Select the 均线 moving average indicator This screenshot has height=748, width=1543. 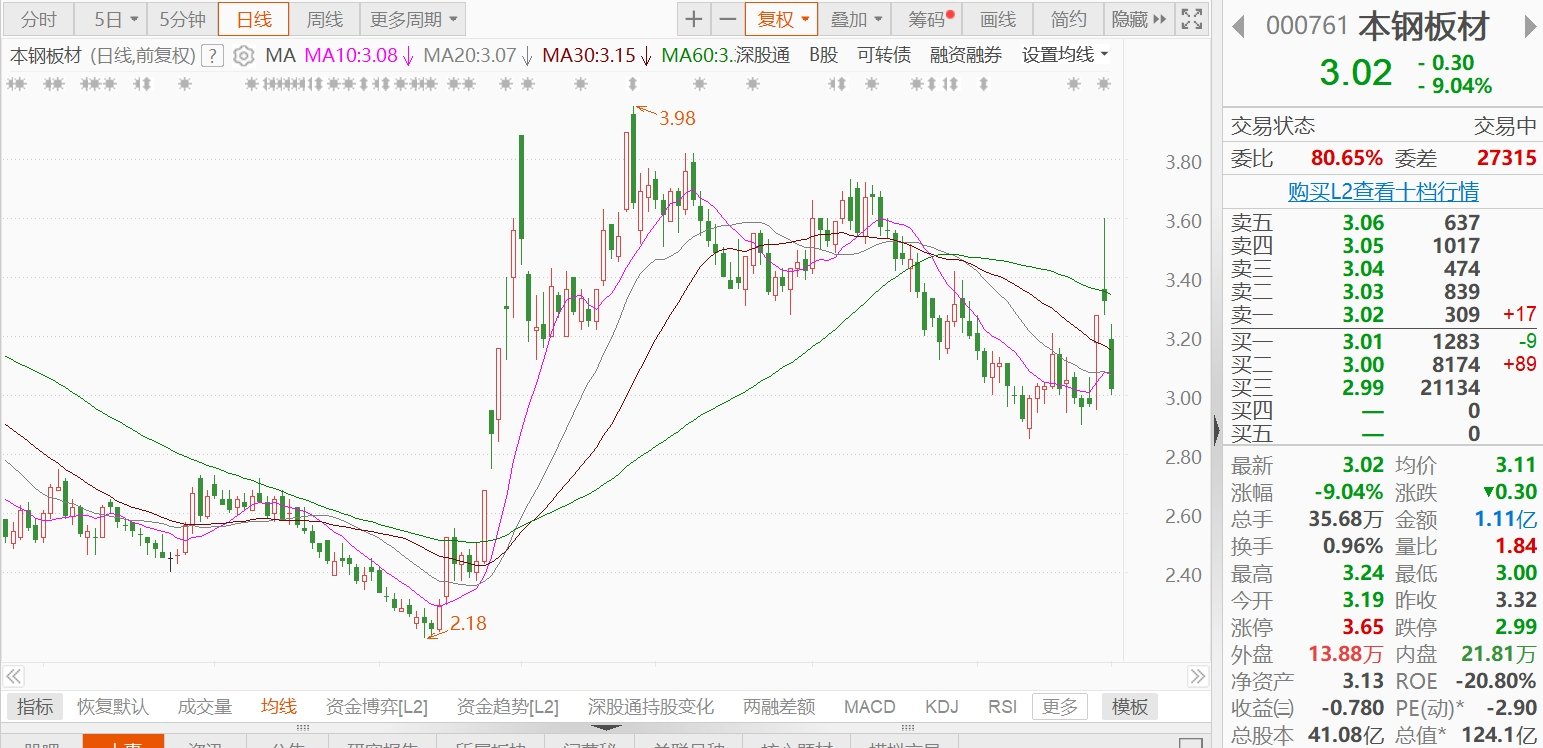tap(279, 707)
